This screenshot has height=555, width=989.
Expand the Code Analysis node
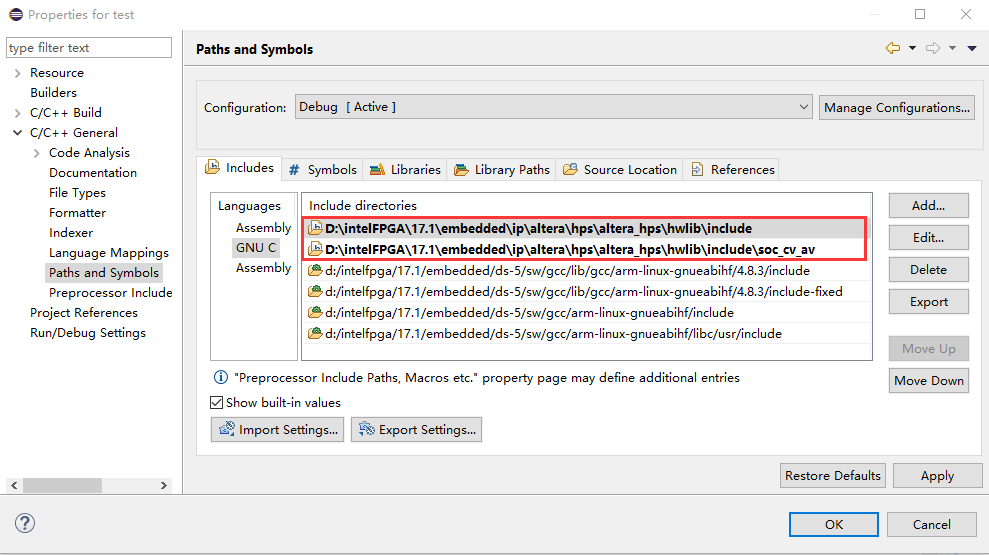coord(37,153)
